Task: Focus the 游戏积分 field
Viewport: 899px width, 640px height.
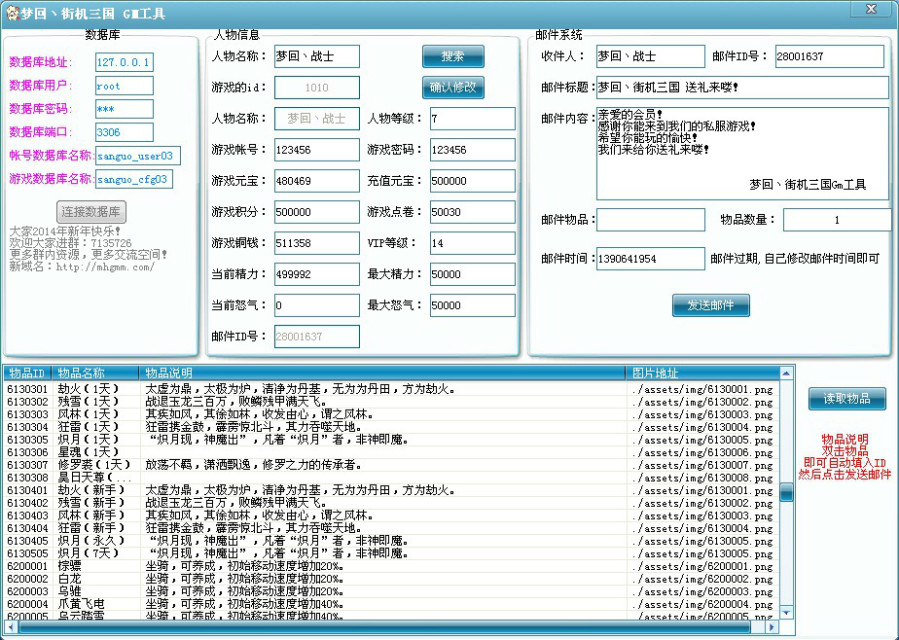Action: pyautogui.click(x=317, y=212)
